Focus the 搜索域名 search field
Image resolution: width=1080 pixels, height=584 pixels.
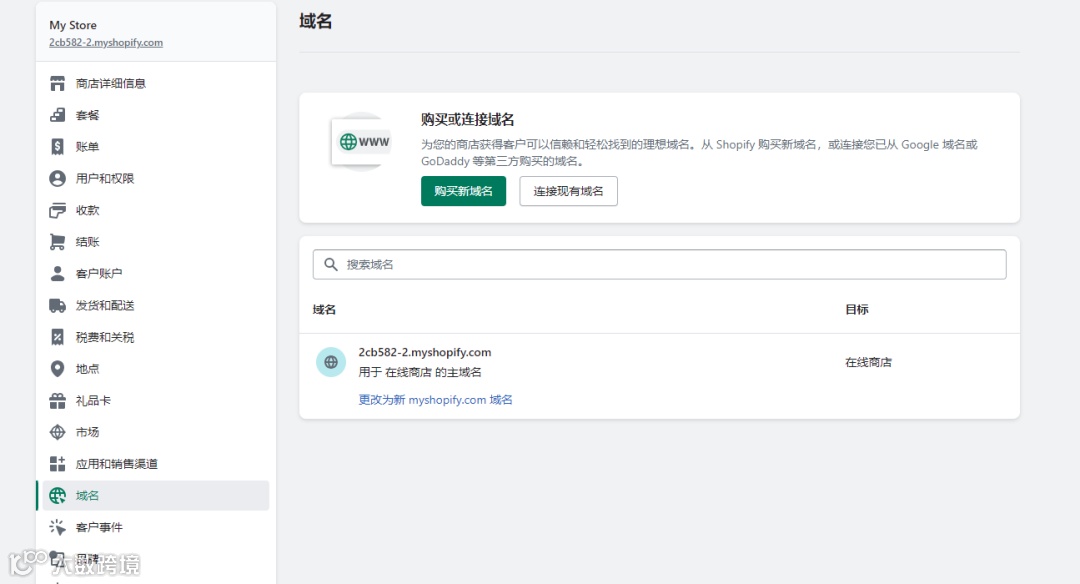(659, 264)
